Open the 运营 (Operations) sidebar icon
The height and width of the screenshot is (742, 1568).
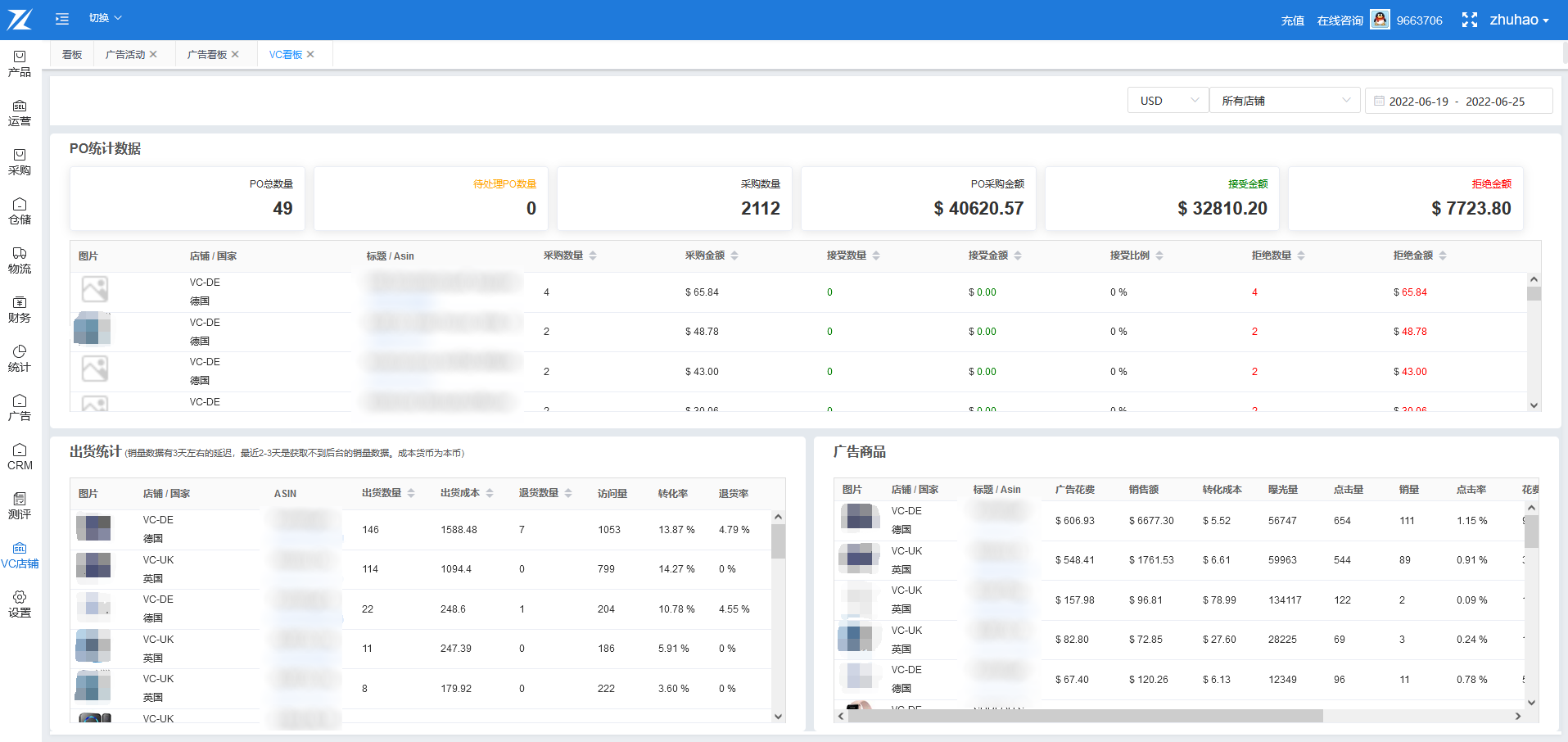tap(20, 113)
